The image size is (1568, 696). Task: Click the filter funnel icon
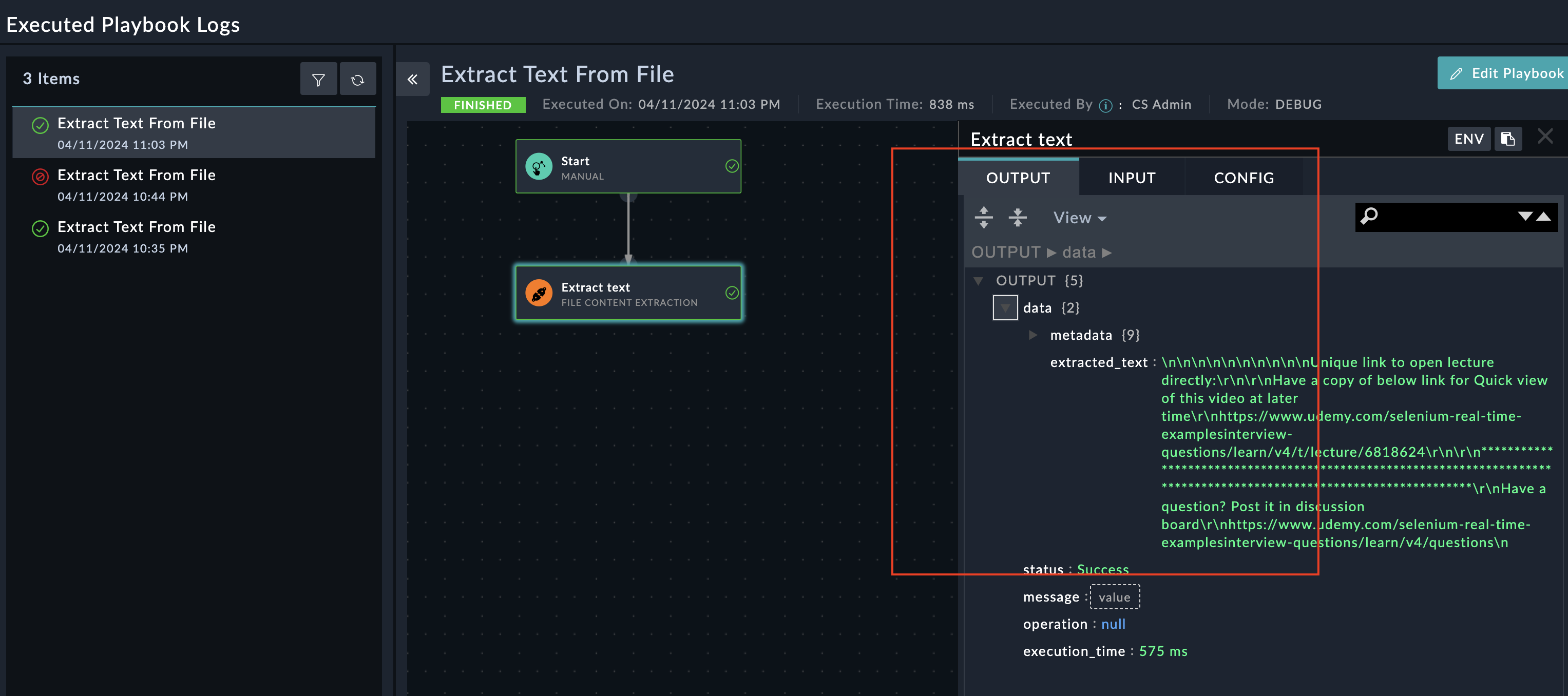[x=318, y=79]
